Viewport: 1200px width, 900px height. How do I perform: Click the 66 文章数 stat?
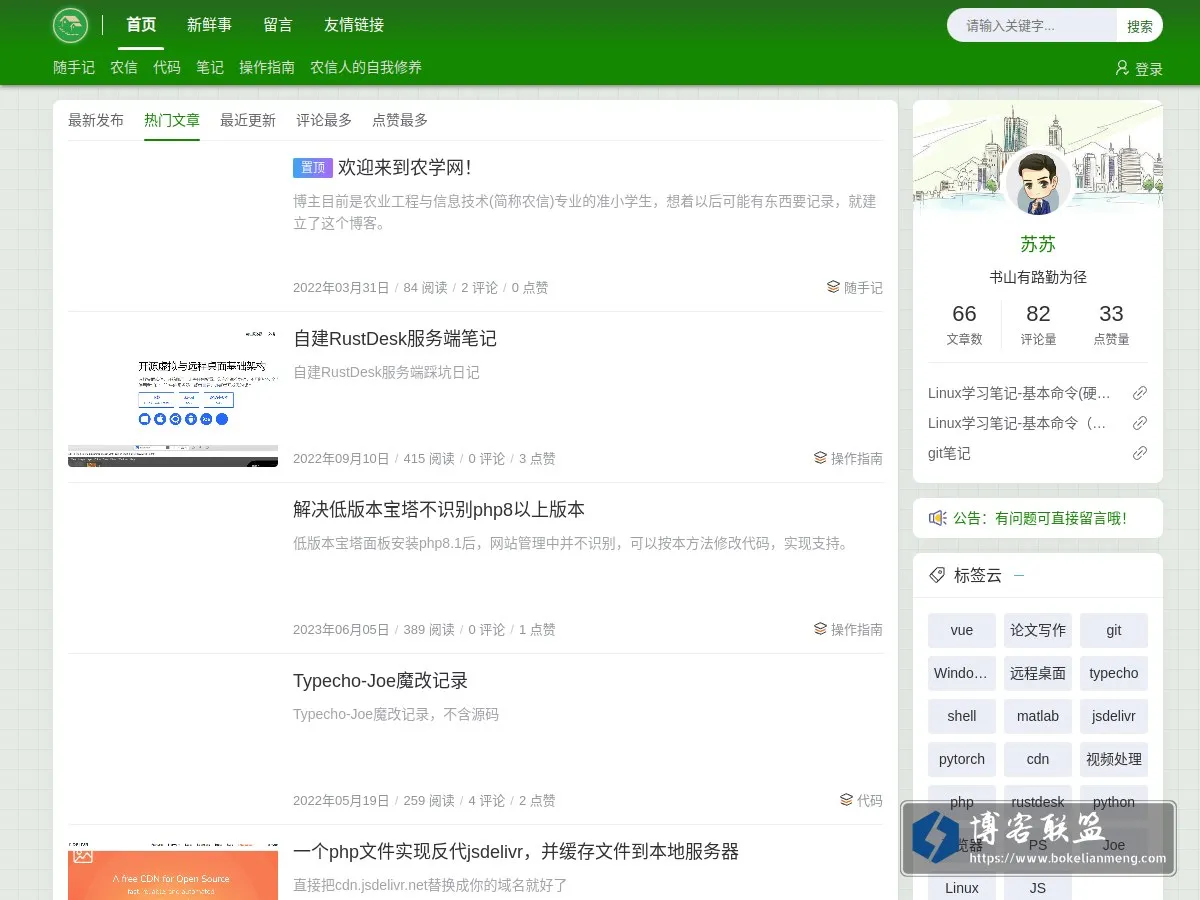point(964,325)
